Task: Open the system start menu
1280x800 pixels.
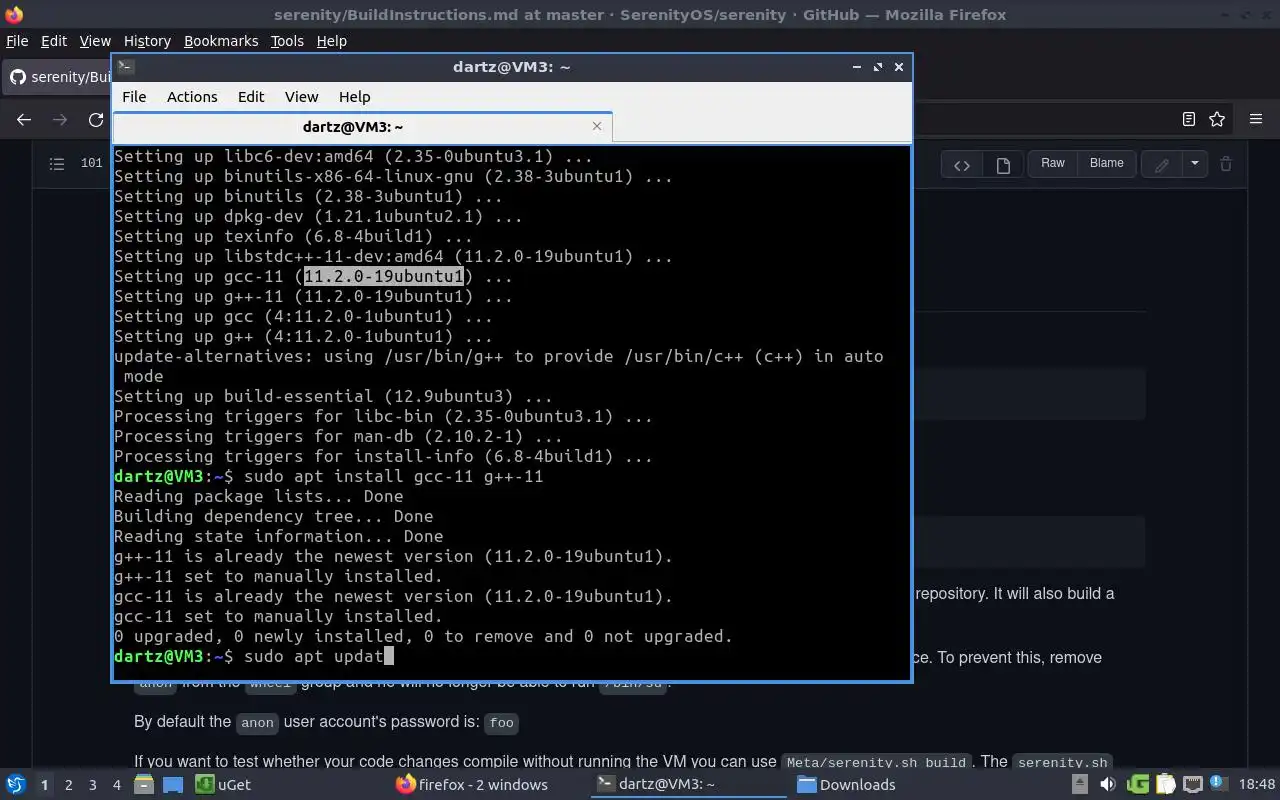Action: (x=16, y=784)
